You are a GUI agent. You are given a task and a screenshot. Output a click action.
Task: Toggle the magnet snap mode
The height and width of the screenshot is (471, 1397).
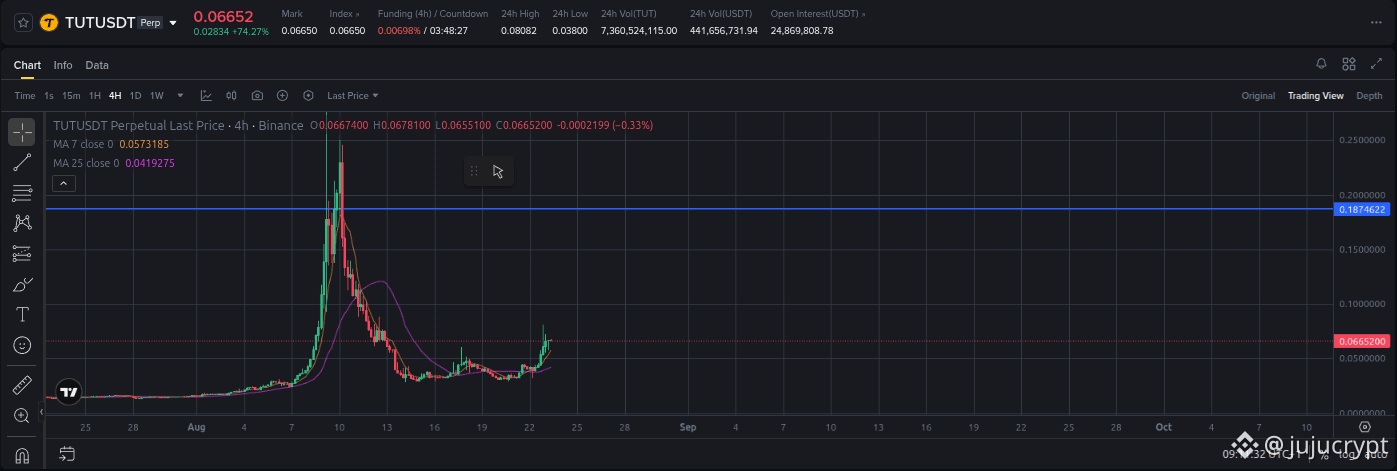[x=22, y=455]
